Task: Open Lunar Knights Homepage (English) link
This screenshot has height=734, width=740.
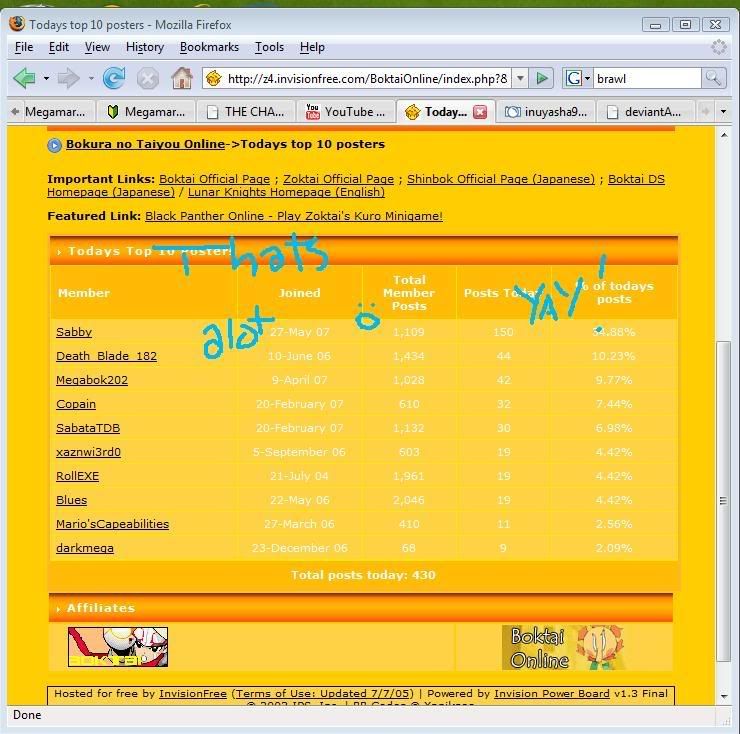Action: [x=286, y=192]
